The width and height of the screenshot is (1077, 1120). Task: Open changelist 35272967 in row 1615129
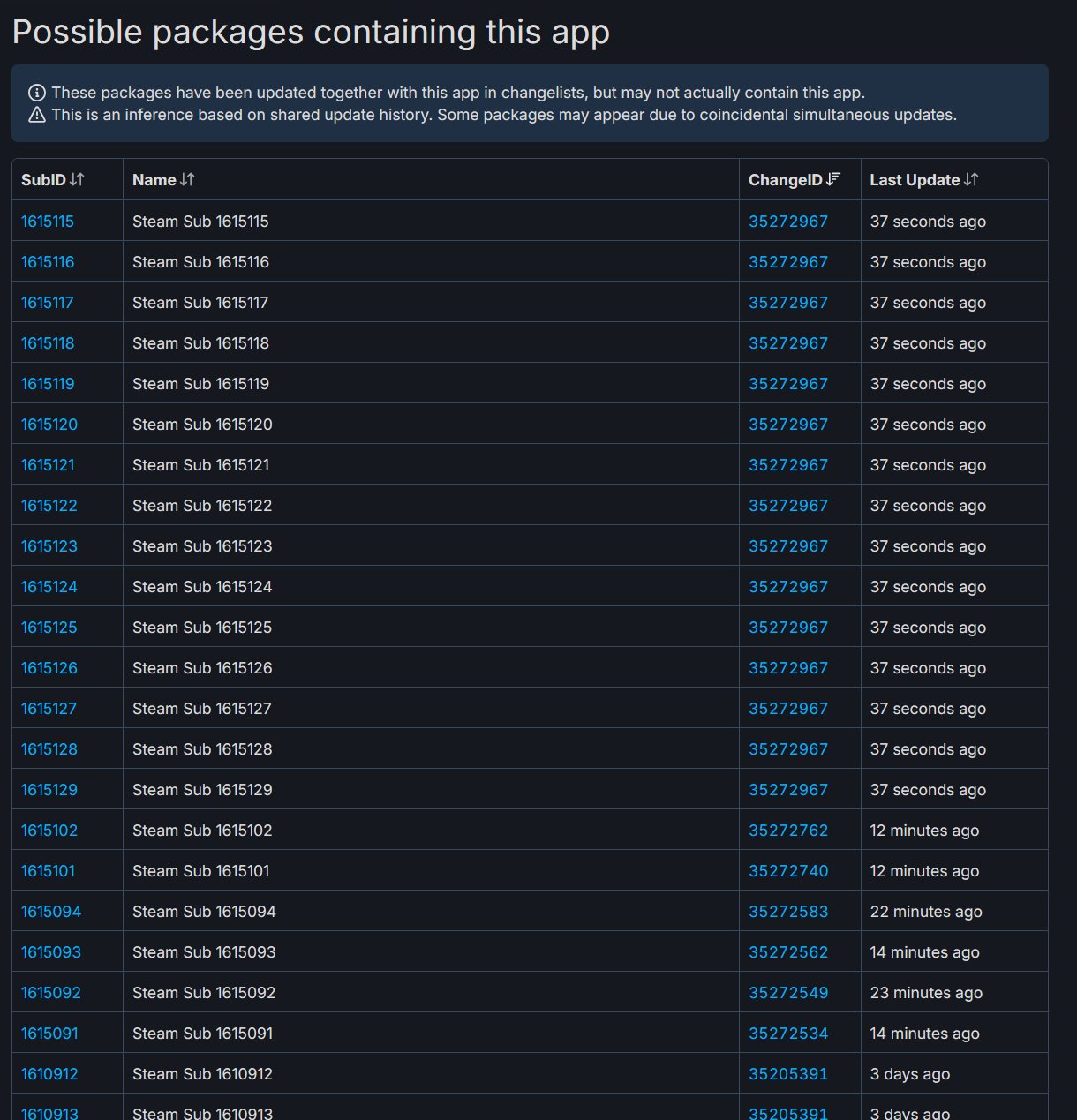tap(788, 790)
